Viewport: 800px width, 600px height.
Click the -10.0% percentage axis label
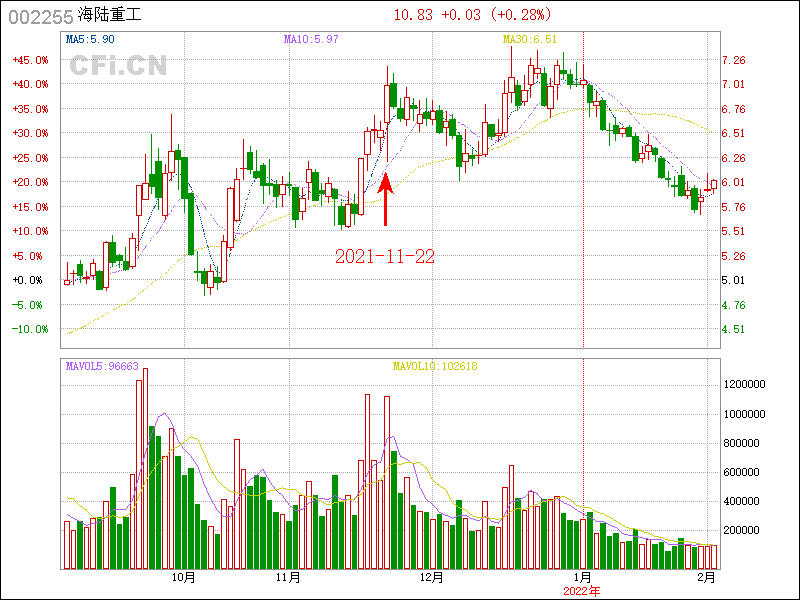(x=30, y=329)
